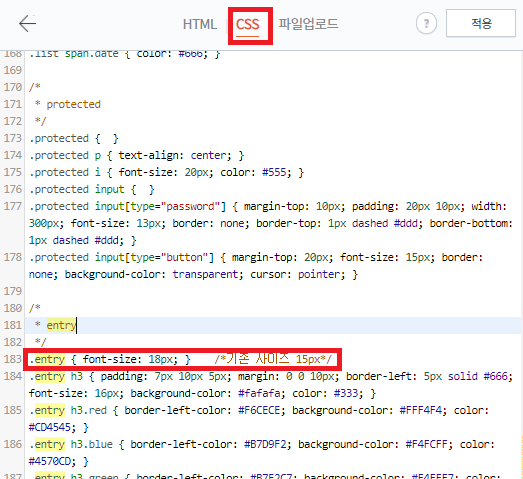Click '#F6CECE' border color value
The image size is (523, 479).
259,410
